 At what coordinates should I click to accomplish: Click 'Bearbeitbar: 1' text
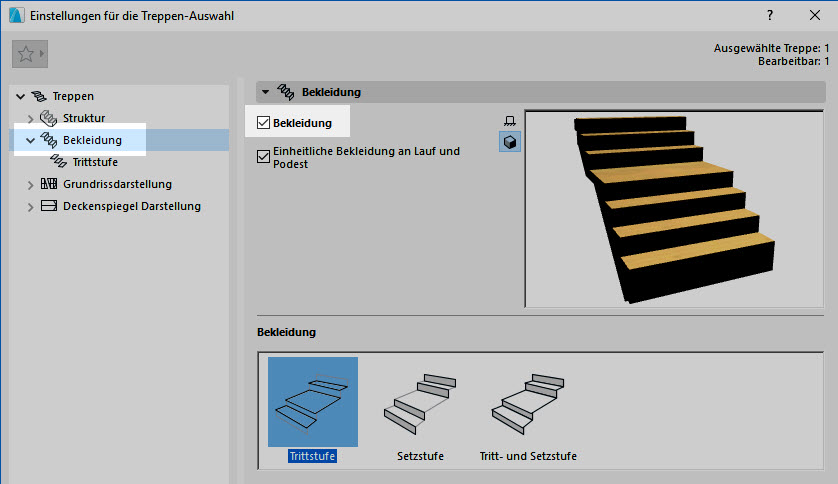(794, 61)
